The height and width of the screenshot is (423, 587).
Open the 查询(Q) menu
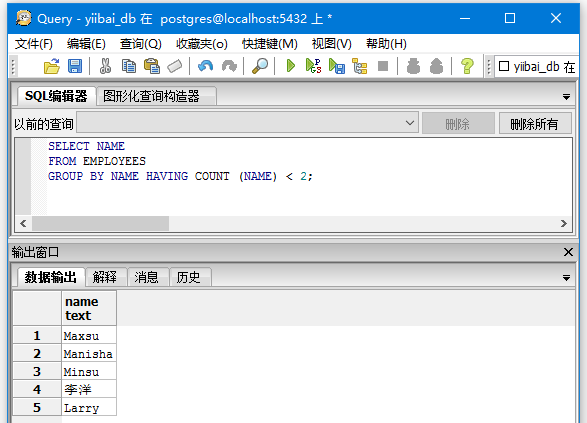pyautogui.click(x=140, y=44)
